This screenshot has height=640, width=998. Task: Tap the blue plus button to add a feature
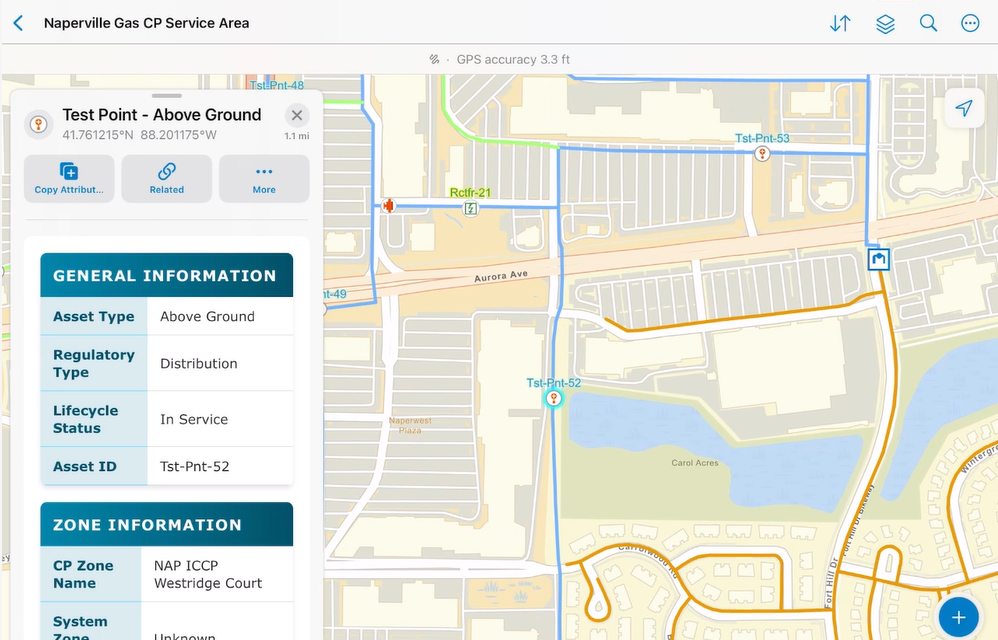957,617
